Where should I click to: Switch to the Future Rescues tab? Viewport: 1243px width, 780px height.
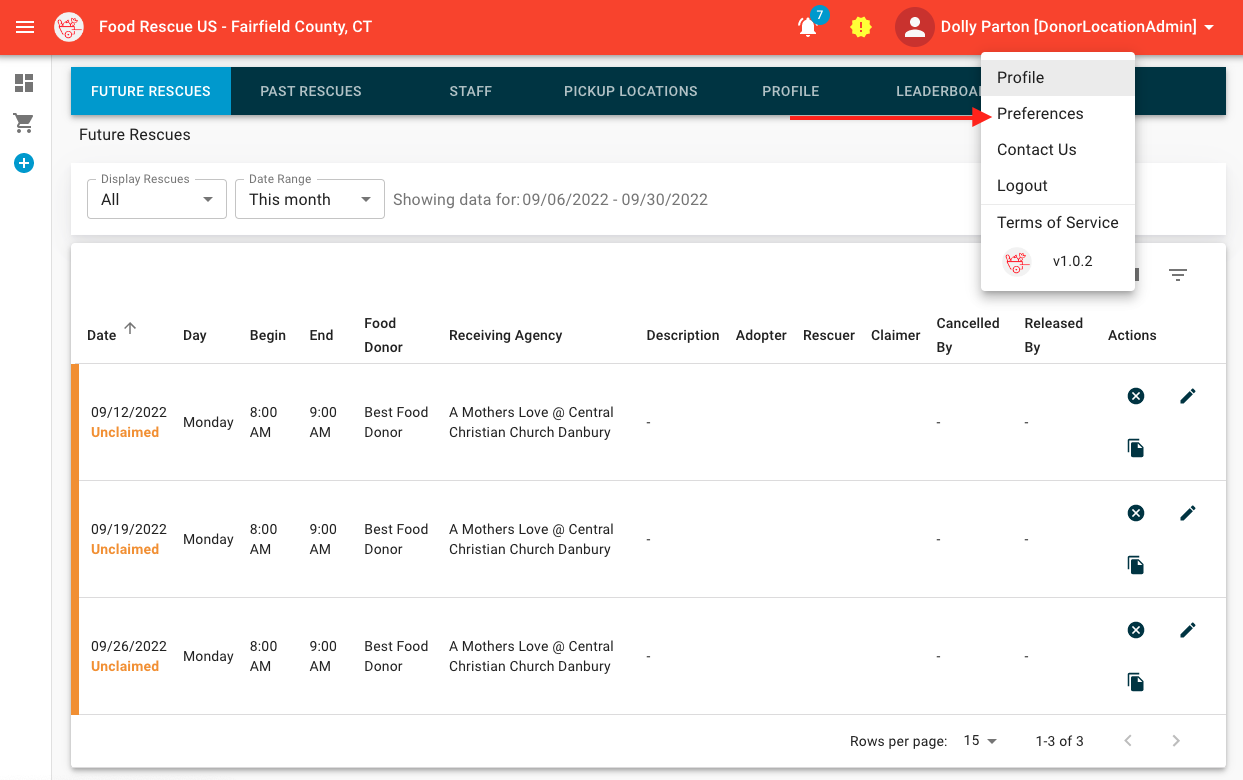[151, 91]
